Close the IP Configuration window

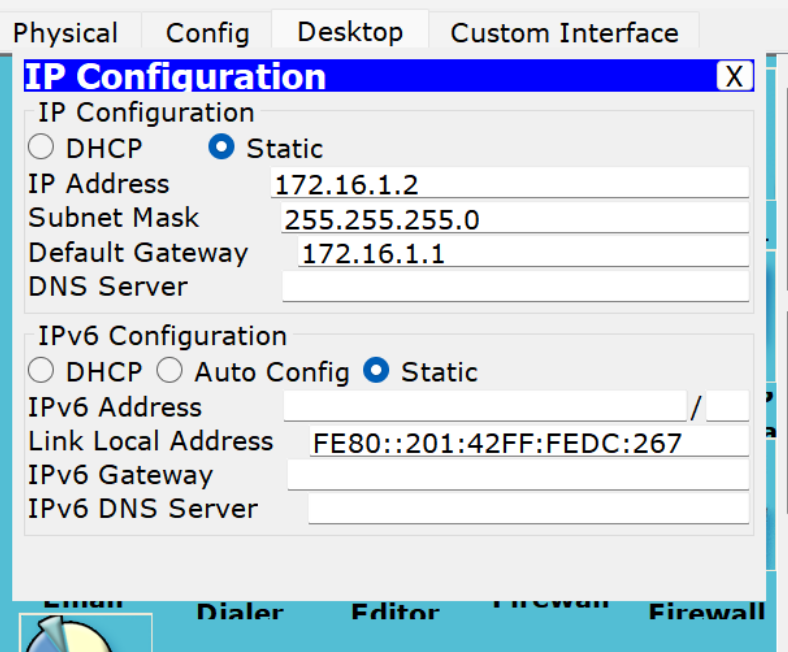pos(734,76)
